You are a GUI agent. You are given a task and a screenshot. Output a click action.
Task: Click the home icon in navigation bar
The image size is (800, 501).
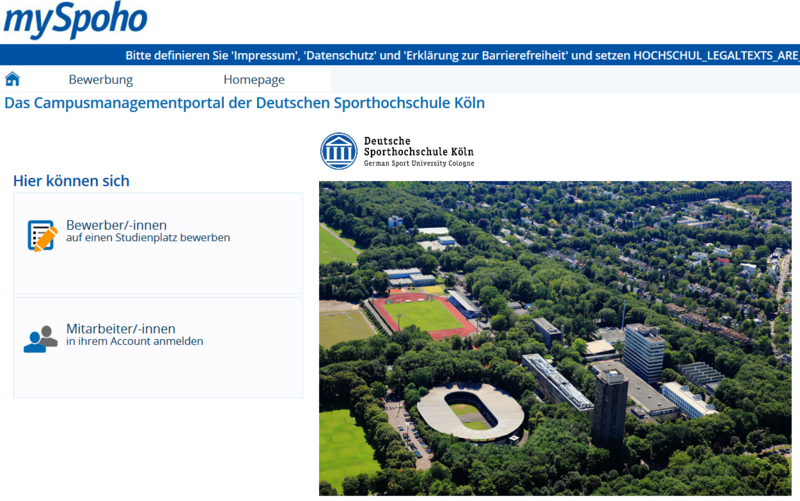[12, 79]
